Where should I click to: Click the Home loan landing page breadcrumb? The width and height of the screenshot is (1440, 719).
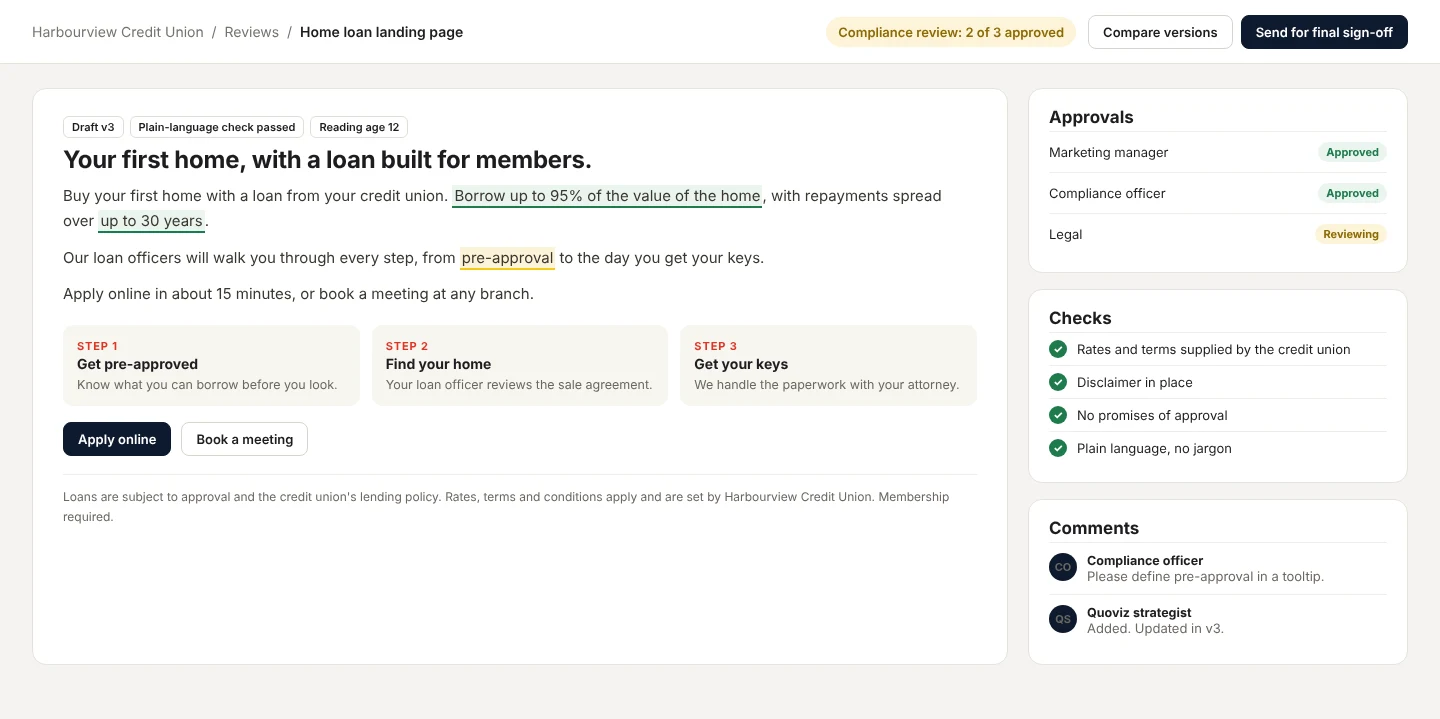(381, 32)
